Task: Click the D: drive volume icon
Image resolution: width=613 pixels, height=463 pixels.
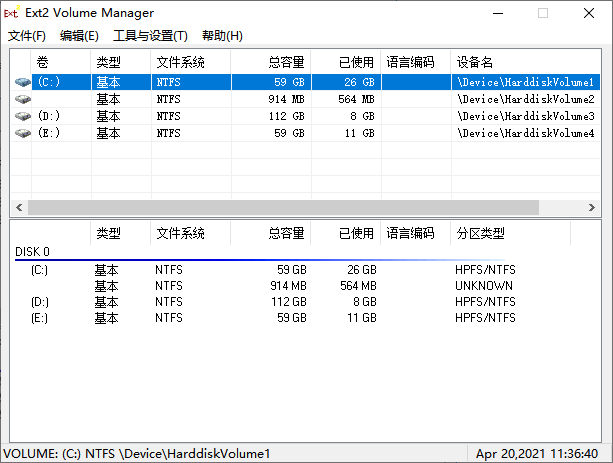Action: coord(23,116)
